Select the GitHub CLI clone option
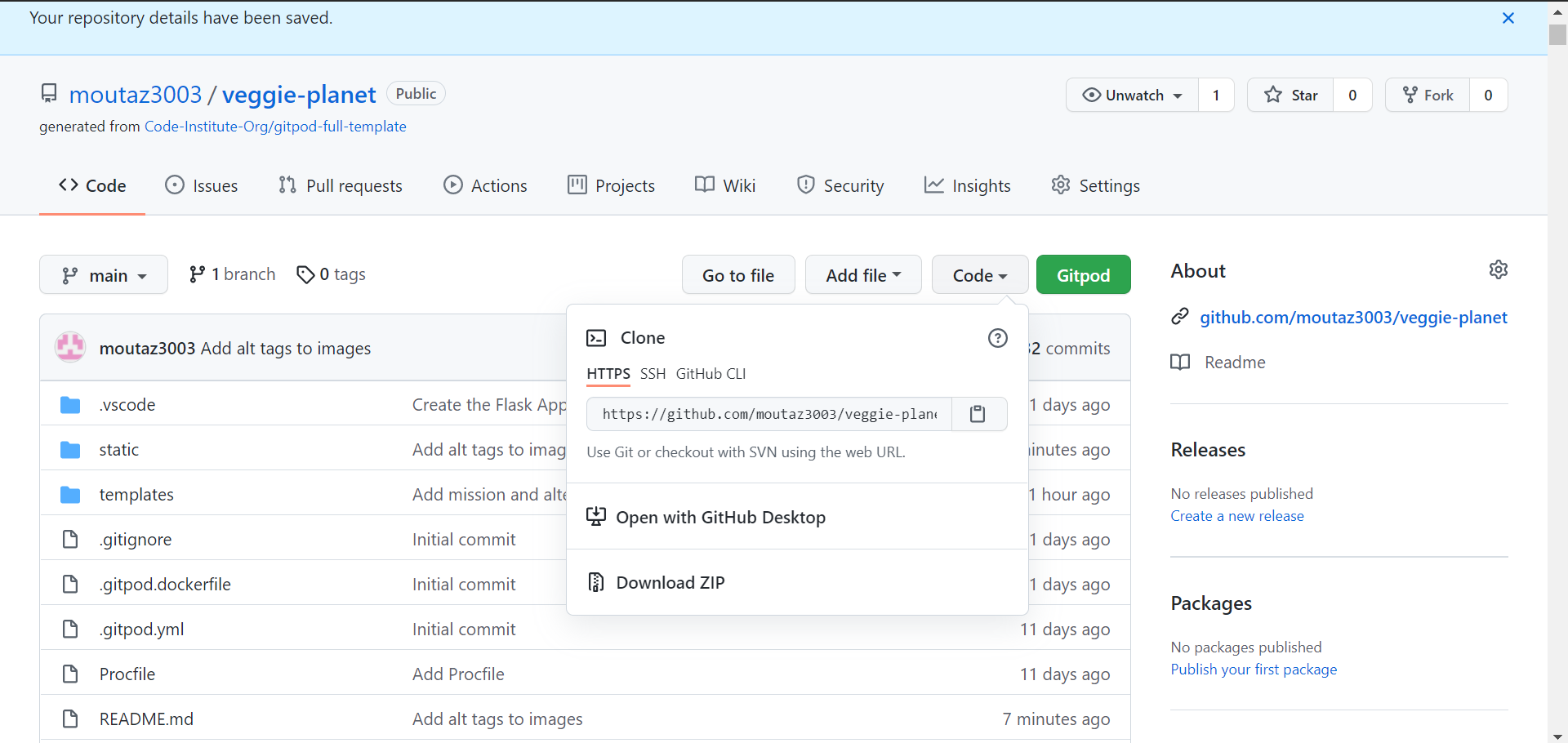The image size is (1568, 743). coord(710,374)
